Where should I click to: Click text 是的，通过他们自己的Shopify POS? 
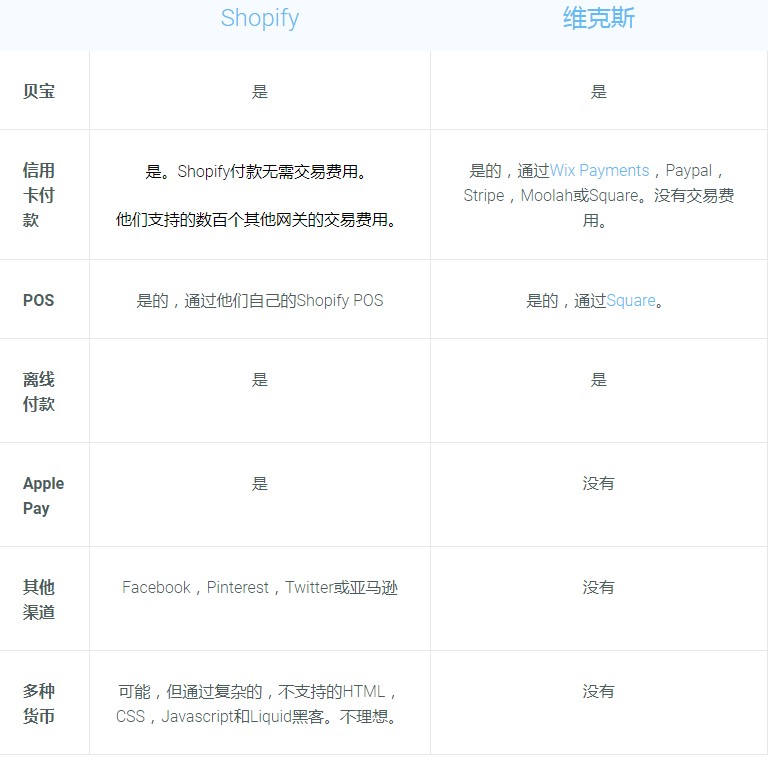(259, 301)
